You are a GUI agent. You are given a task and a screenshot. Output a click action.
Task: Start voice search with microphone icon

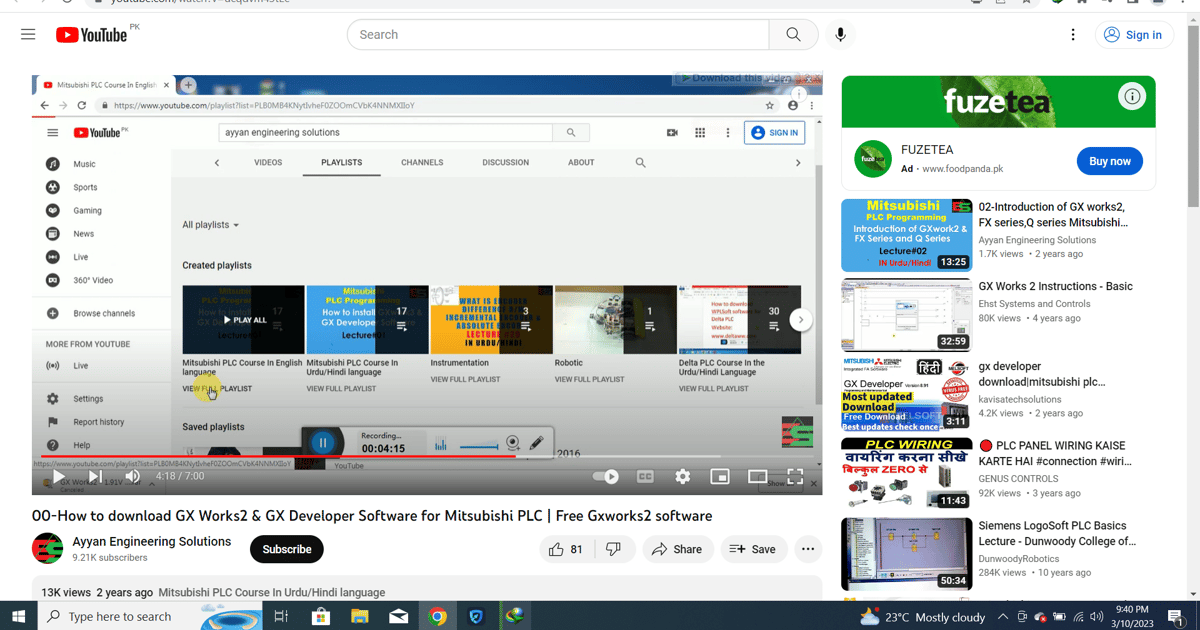(x=840, y=35)
